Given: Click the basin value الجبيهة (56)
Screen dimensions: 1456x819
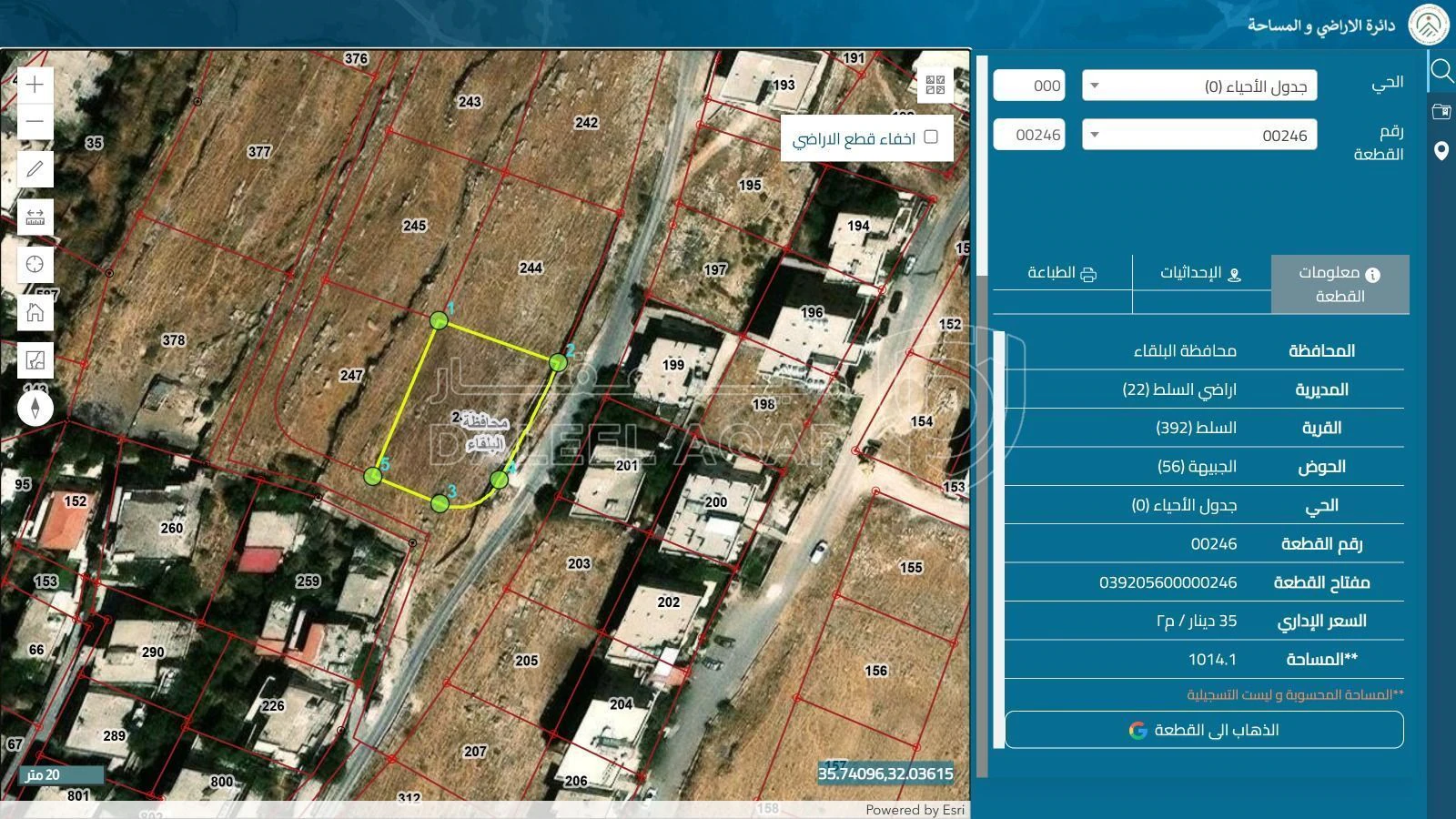Looking at the screenshot, I should tap(1197, 467).
